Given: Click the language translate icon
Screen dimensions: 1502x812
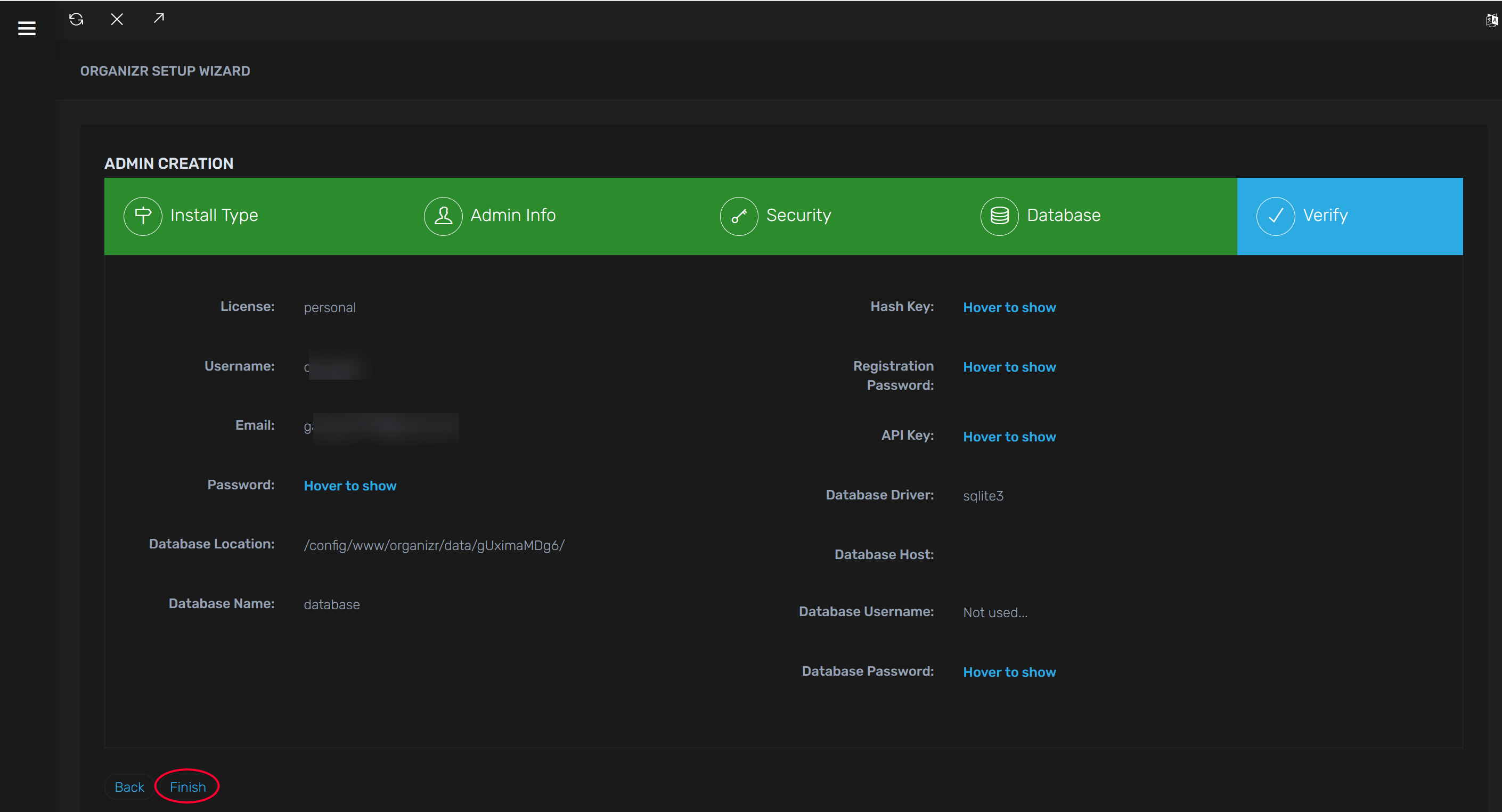Looking at the screenshot, I should click(1491, 20).
